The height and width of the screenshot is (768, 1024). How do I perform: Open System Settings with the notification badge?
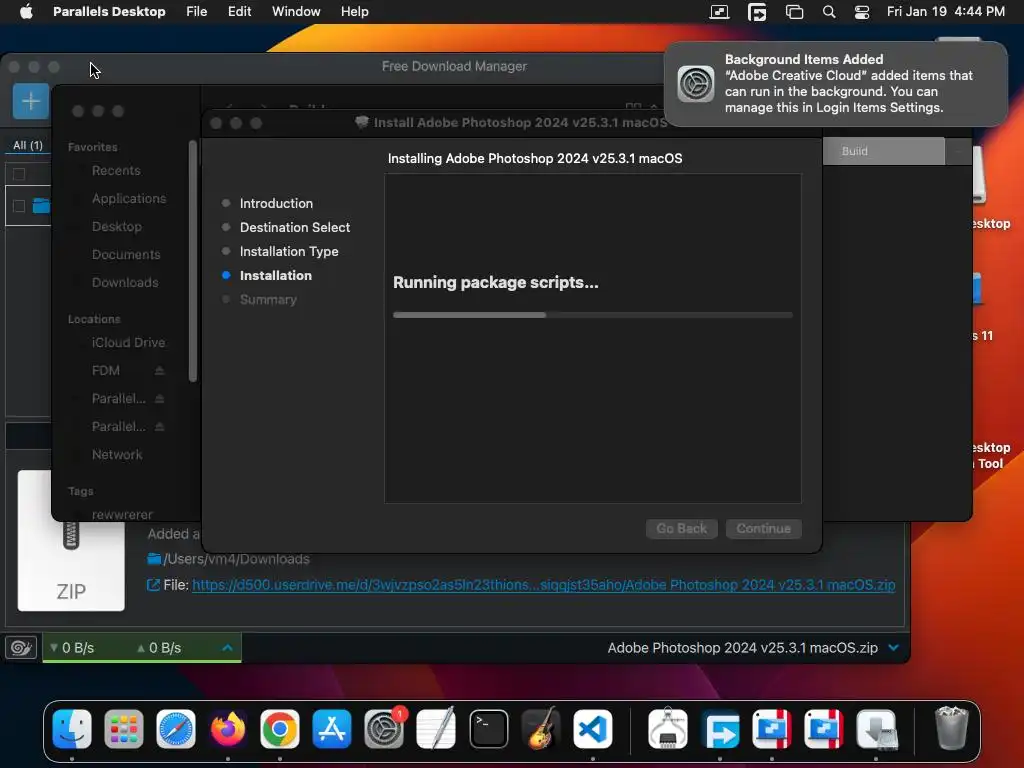(x=384, y=729)
